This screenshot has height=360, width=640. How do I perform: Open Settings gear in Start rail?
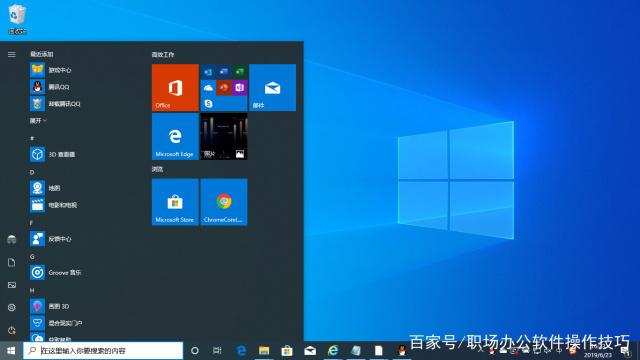(11, 307)
